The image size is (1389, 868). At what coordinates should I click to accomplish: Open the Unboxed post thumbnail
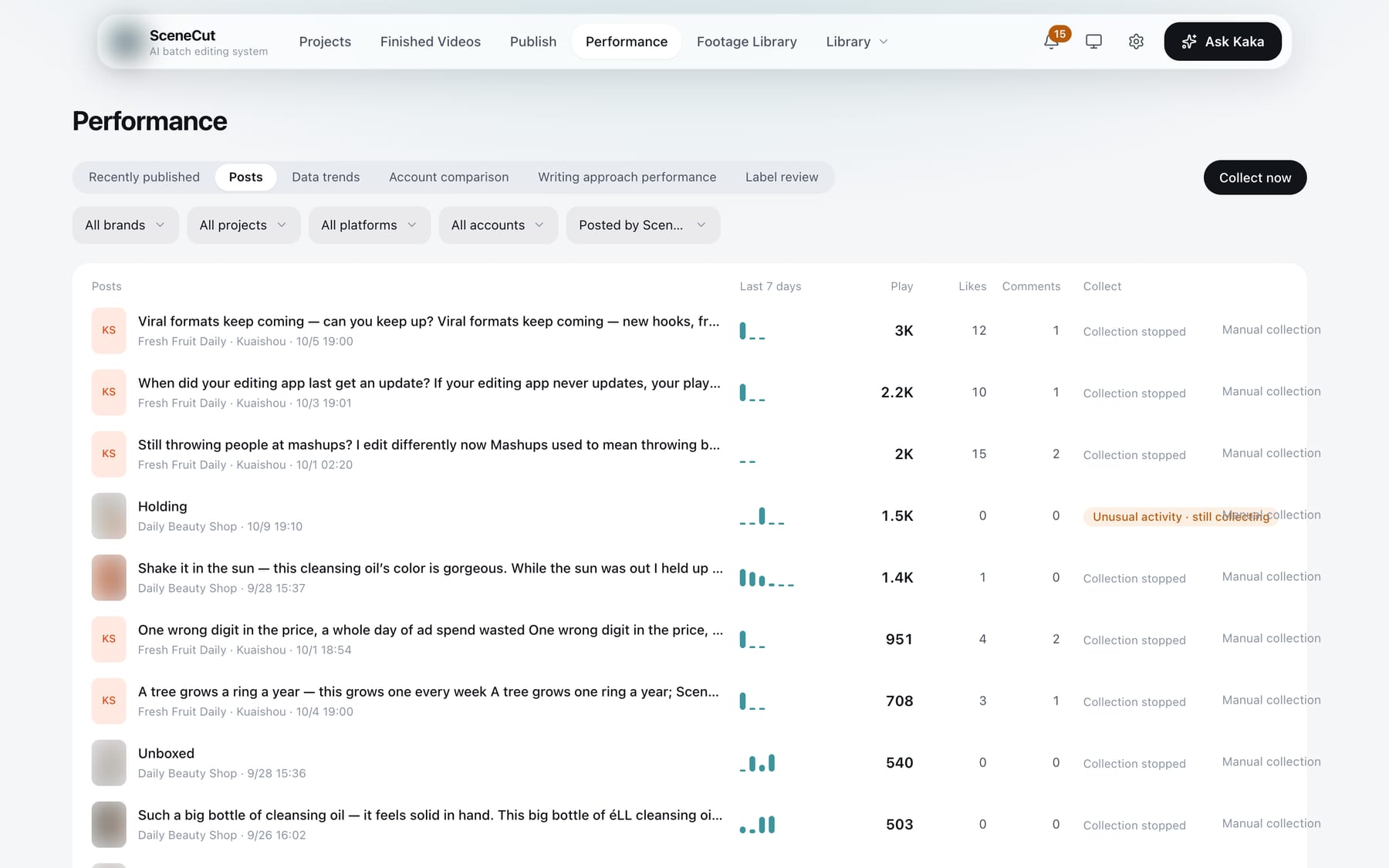click(x=109, y=762)
